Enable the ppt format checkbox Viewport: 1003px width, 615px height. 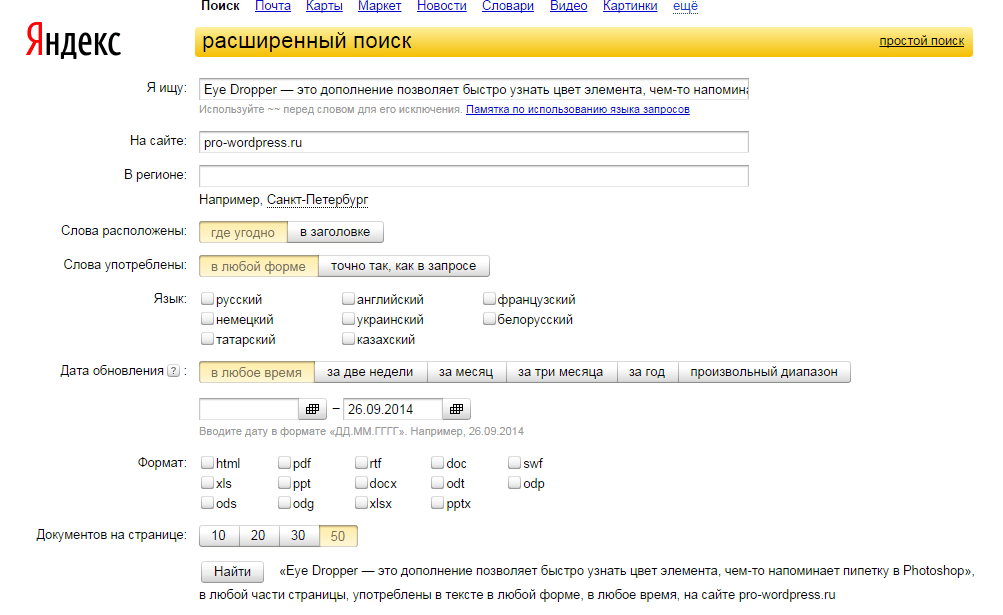(284, 483)
